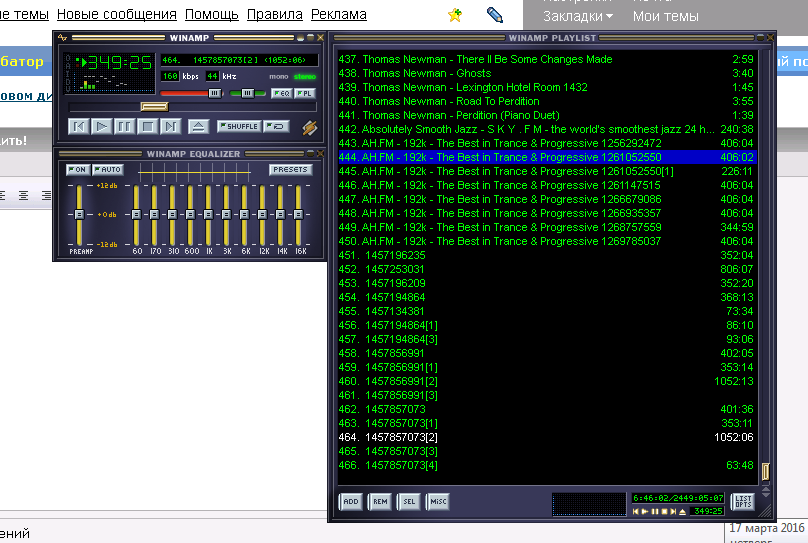Select track 437 There'll Be Some Changes Made
Image resolution: width=808 pixels, height=543 pixels.
pyautogui.click(x=546, y=59)
